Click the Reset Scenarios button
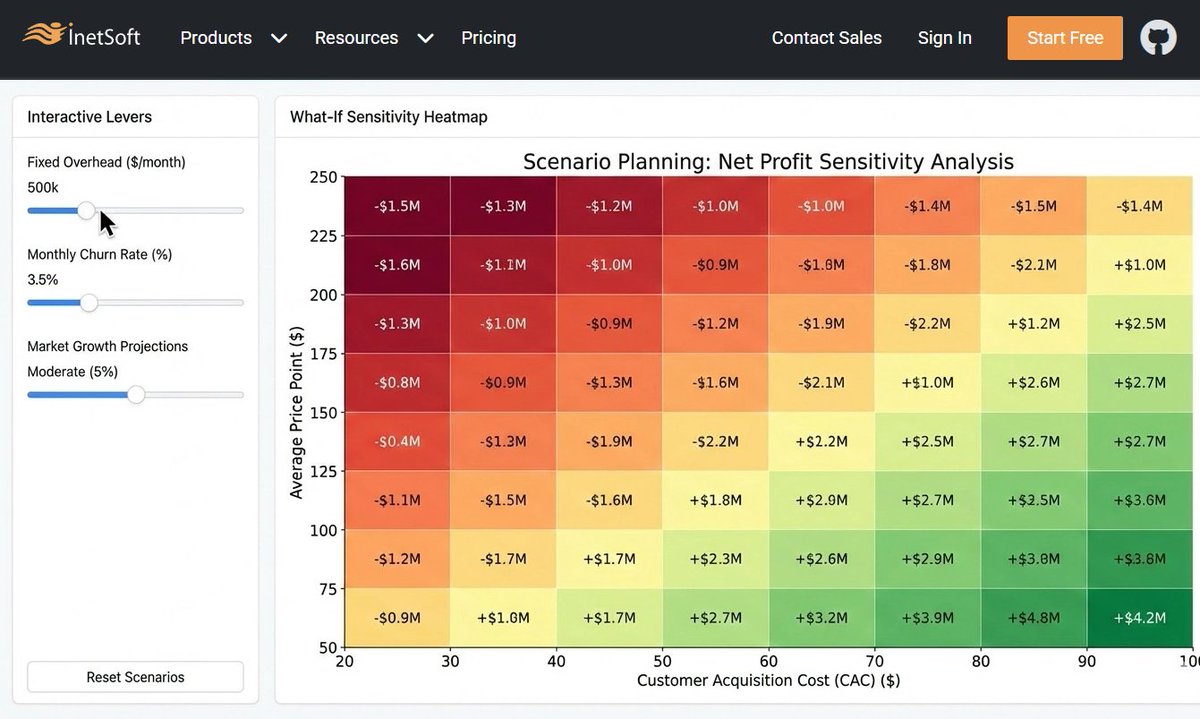 tap(135, 677)
